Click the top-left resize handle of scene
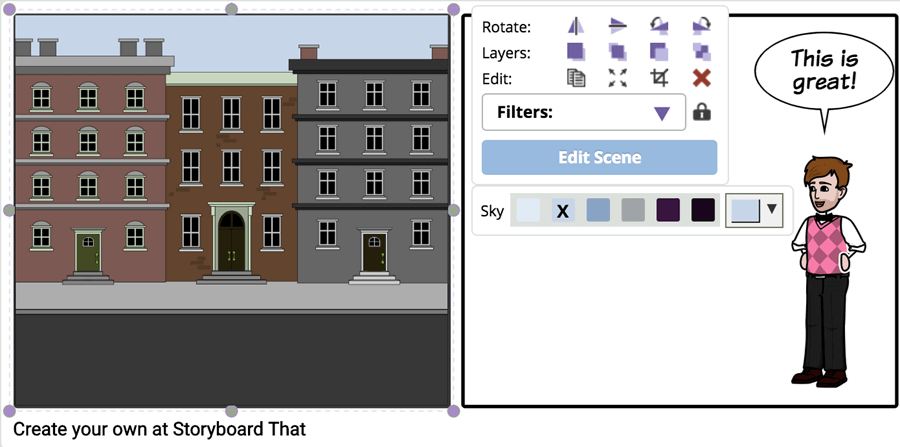The height and width of the screenshot is (447, 900). pos(10,9)
